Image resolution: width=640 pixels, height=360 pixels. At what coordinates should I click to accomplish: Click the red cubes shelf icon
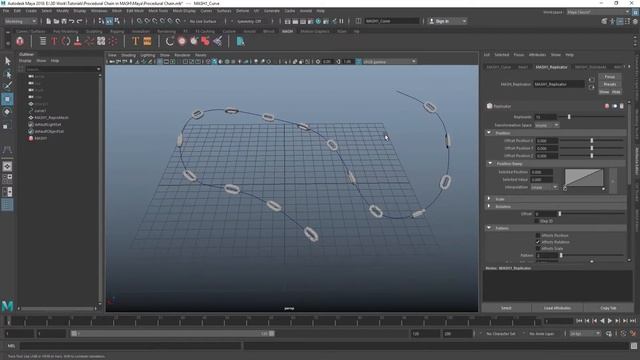(205, 41)
